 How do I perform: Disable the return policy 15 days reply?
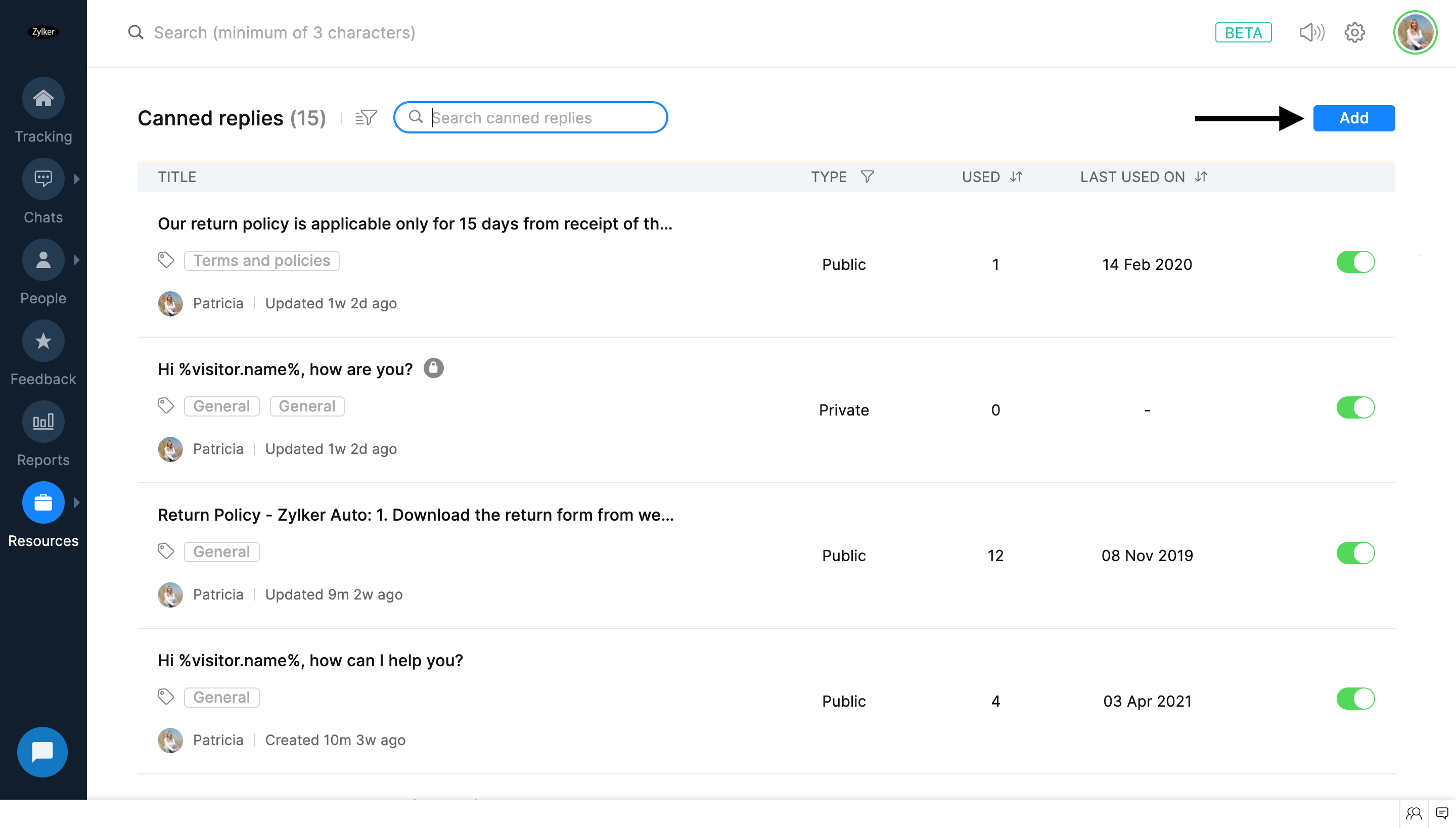(x=1355, y=262)
